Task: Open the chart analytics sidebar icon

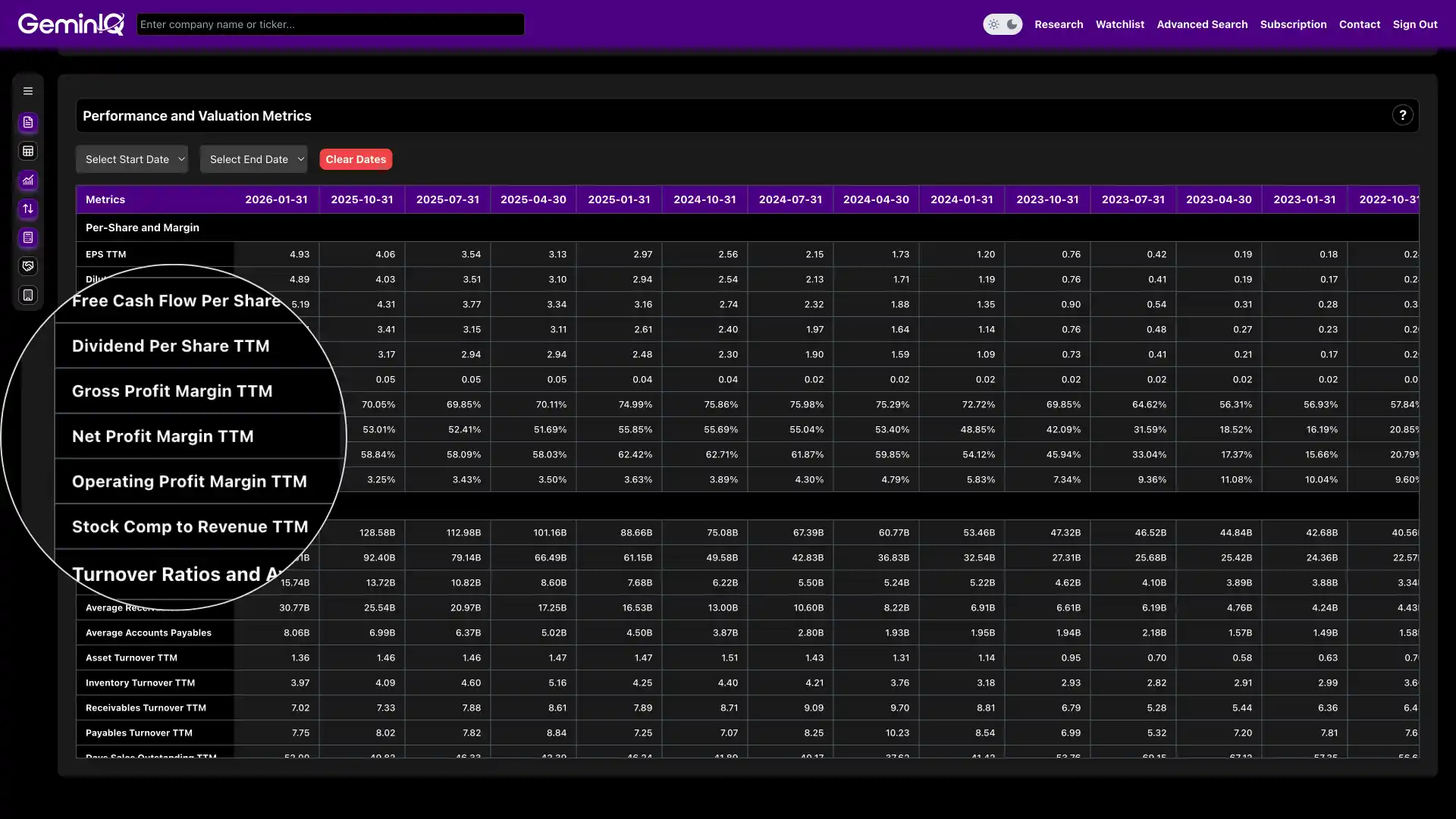Action: pyautogui.click(x=28, y=180)
